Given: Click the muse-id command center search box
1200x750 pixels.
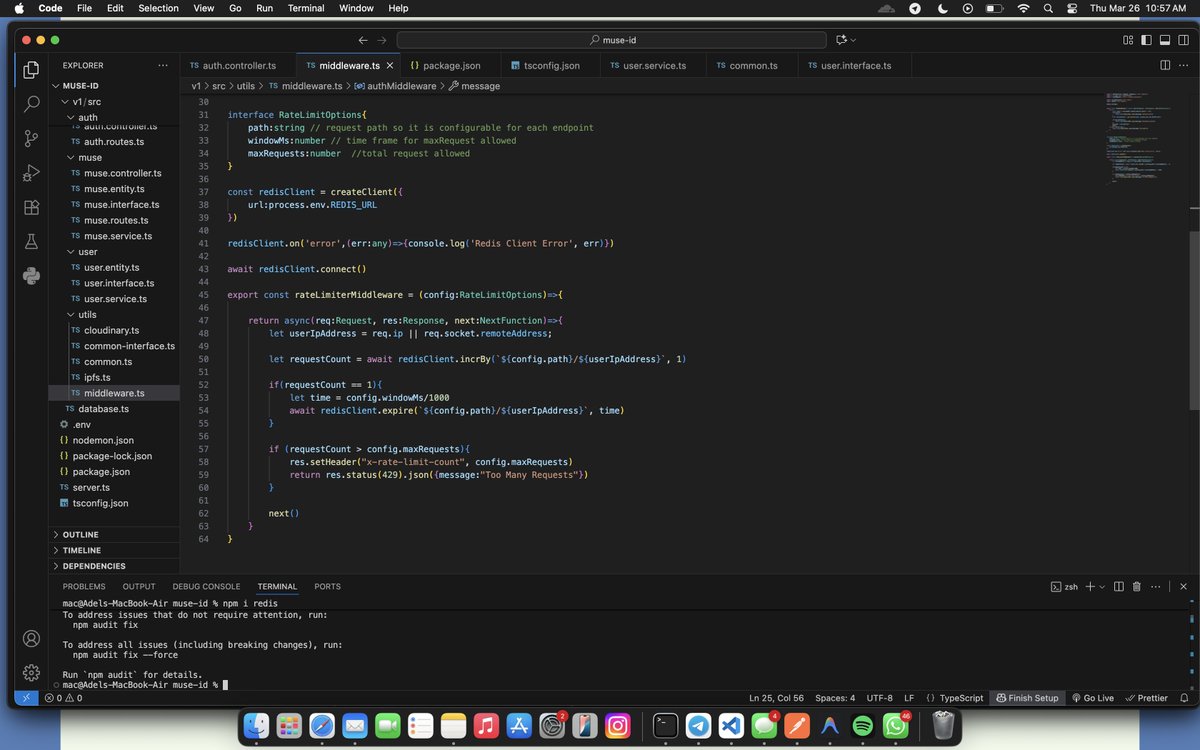Looking at the screenshot, I should point(612,40).
